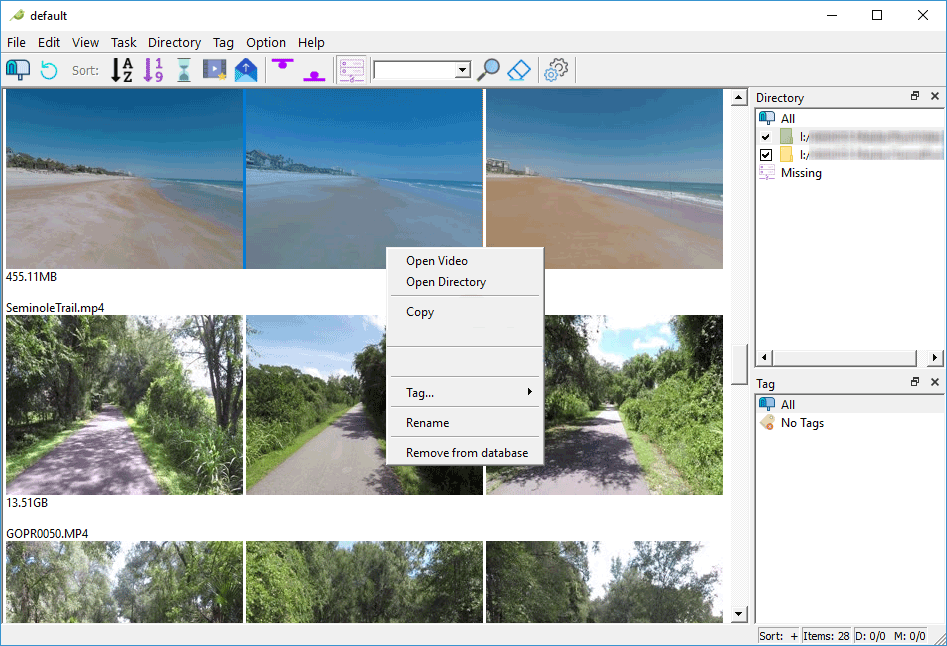Clear search with the eraser icon

(518, 70)
